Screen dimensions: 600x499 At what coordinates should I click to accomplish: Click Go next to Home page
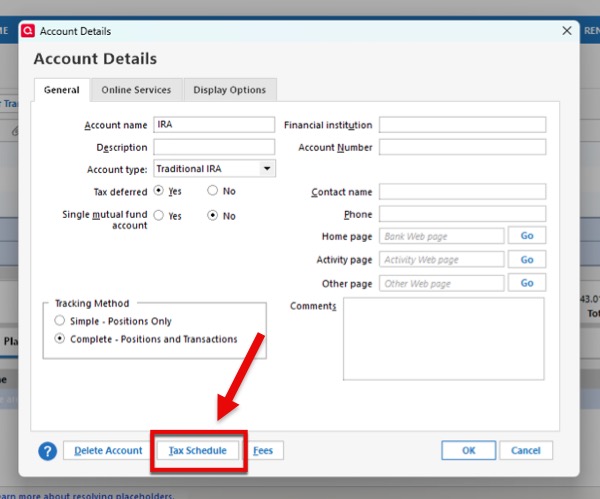point(527,235)
